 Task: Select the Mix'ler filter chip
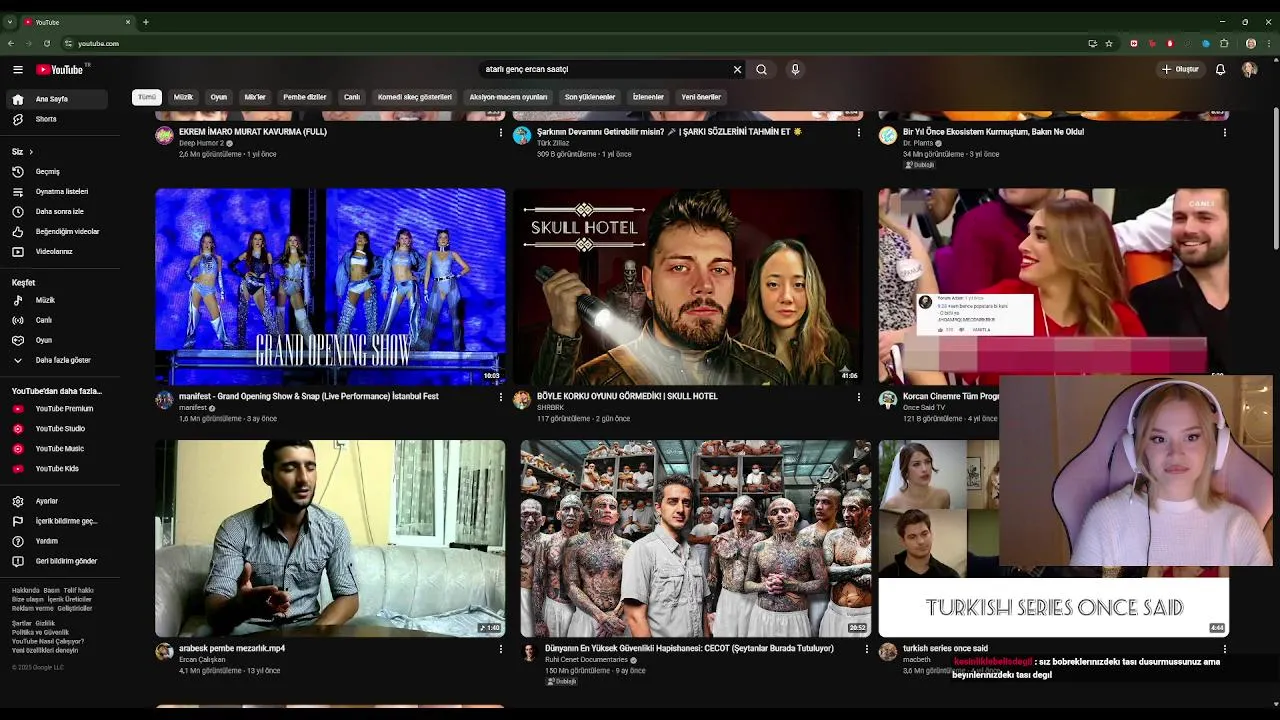[x=255, y=97]
